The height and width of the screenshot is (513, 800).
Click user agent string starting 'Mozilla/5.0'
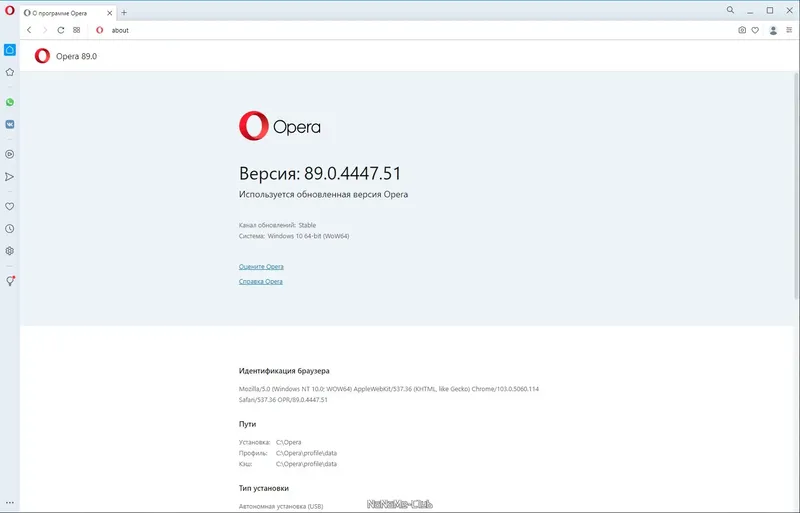point(389,394)
